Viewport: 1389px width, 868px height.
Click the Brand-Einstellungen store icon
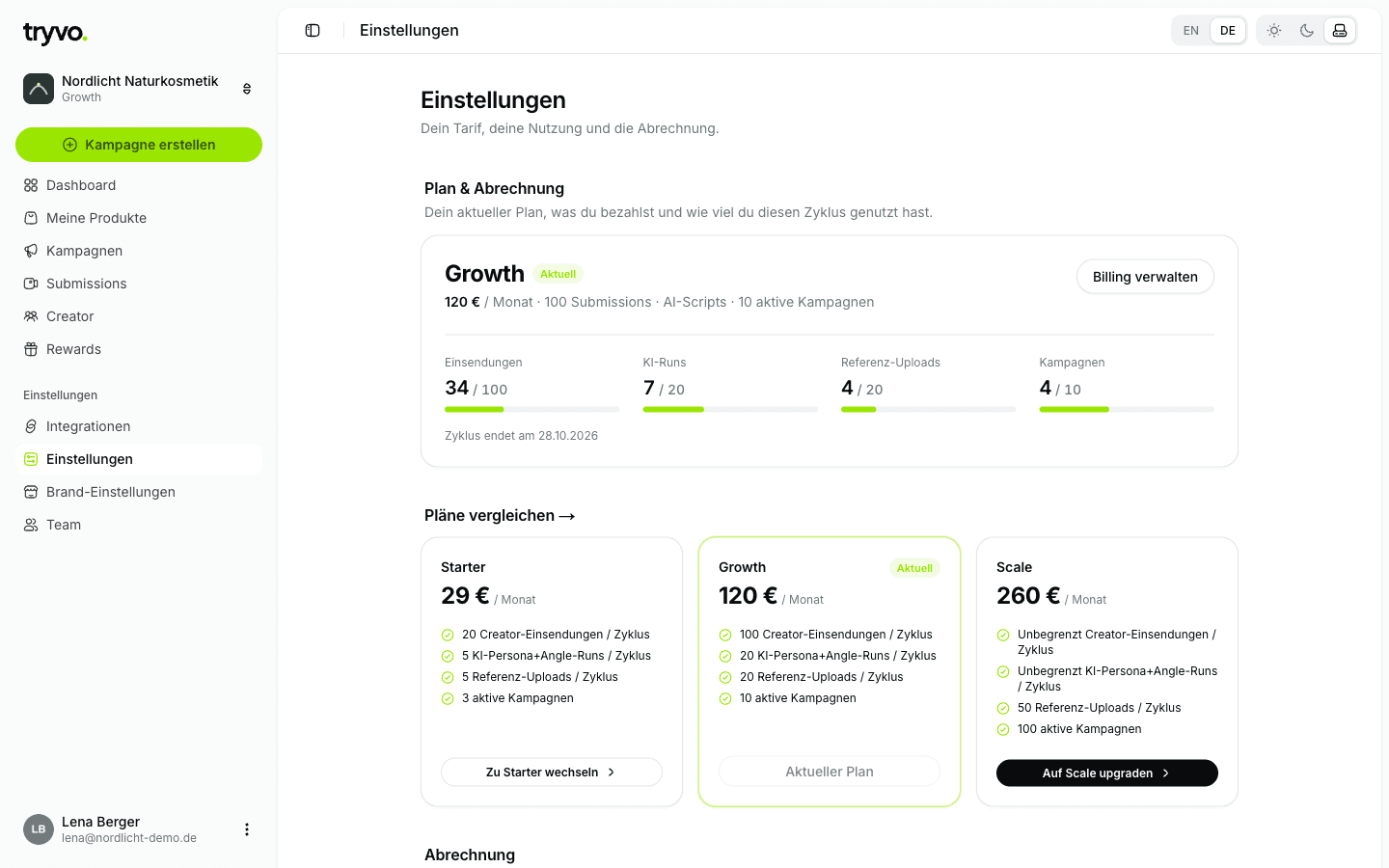(x=31, y=492)
